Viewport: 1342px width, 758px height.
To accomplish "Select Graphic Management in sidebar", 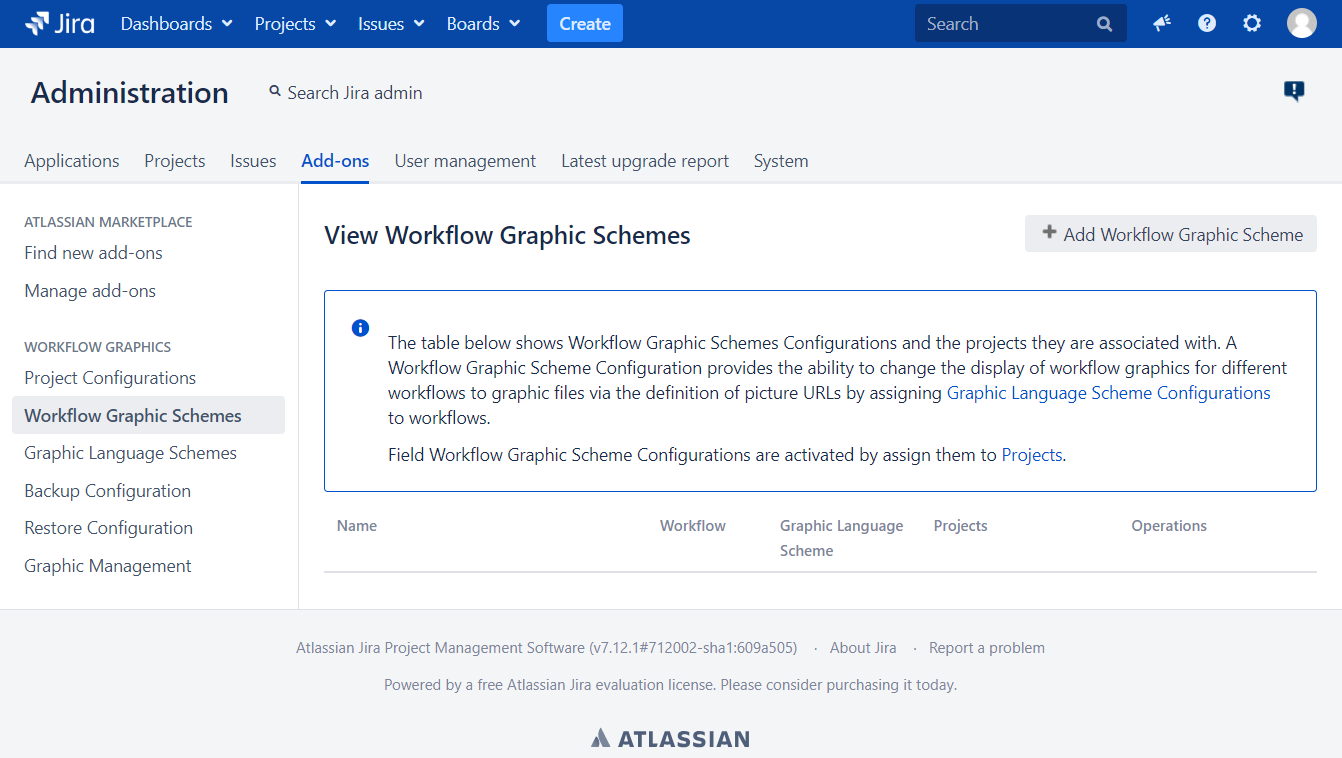I will click(108, 566).
